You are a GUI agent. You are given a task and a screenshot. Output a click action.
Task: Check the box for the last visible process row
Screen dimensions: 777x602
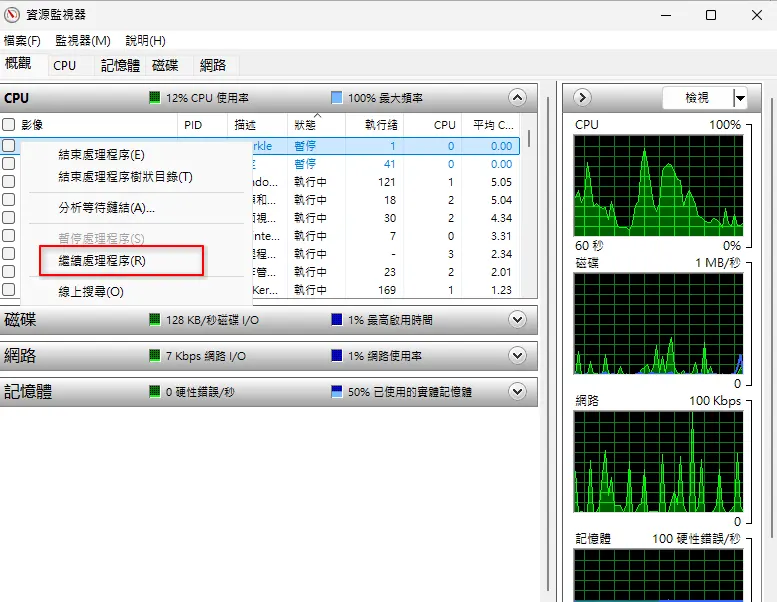point(8,289)
